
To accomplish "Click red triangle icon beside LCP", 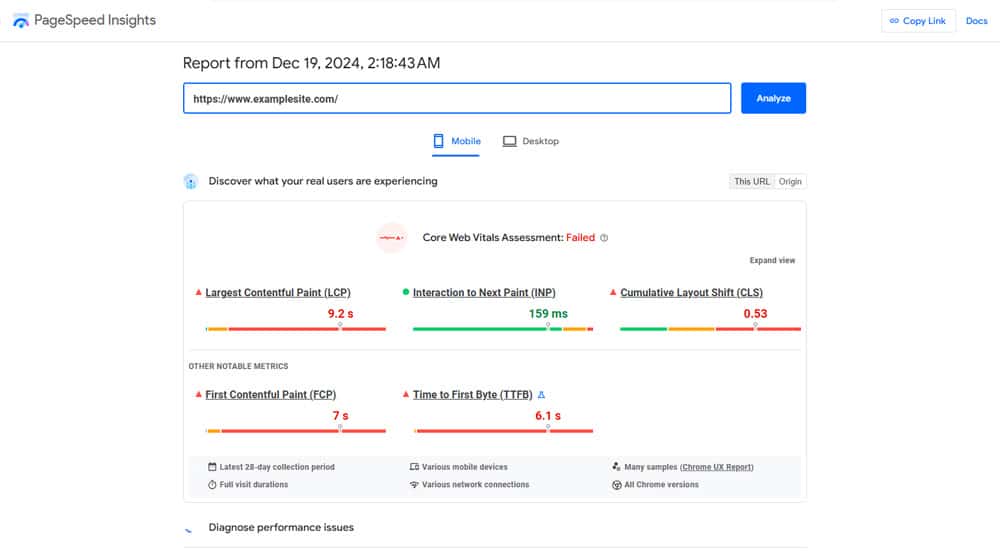I will point(198,293).
